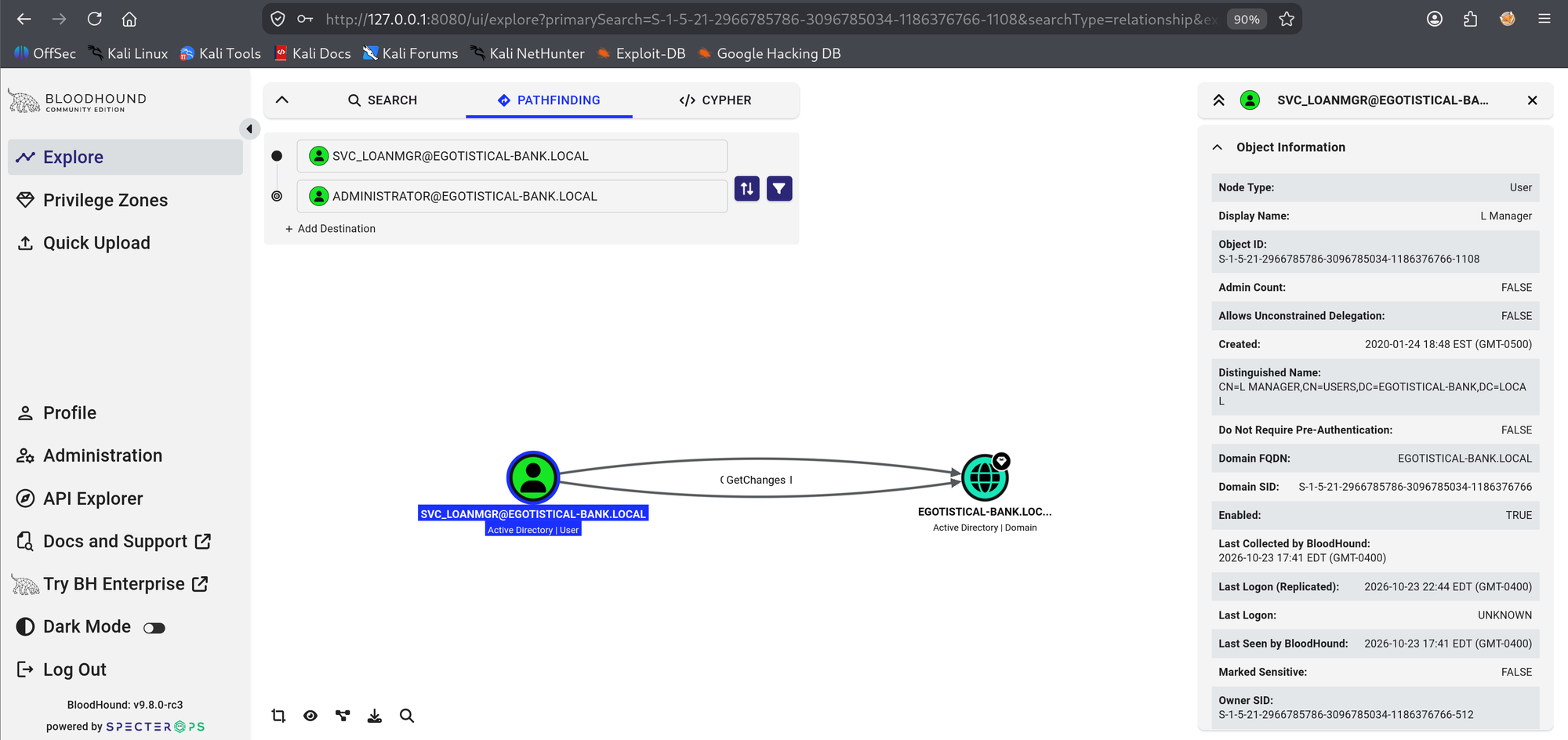The height and width of the screenshot is (740, 1568).
Task: Select the EGOTISTICAL-BANK.LOCAL domain node
Action: [985, 477]
